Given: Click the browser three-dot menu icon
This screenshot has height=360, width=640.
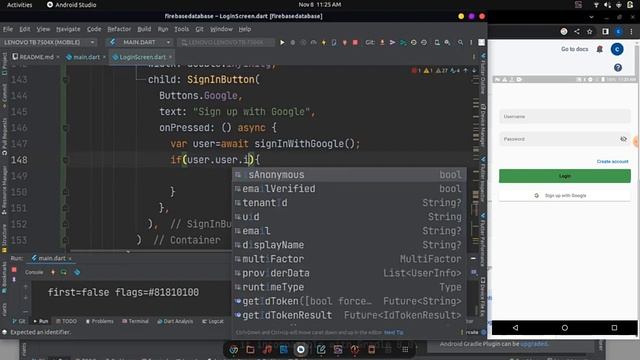Looking at the screenshot, I should tap(631, 31).
